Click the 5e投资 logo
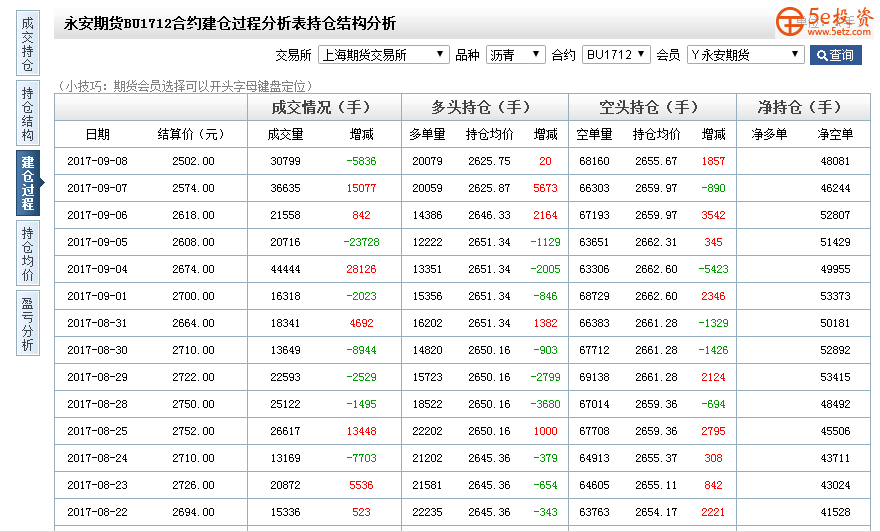Screen dimensions: 880x532 coord(823,22)
